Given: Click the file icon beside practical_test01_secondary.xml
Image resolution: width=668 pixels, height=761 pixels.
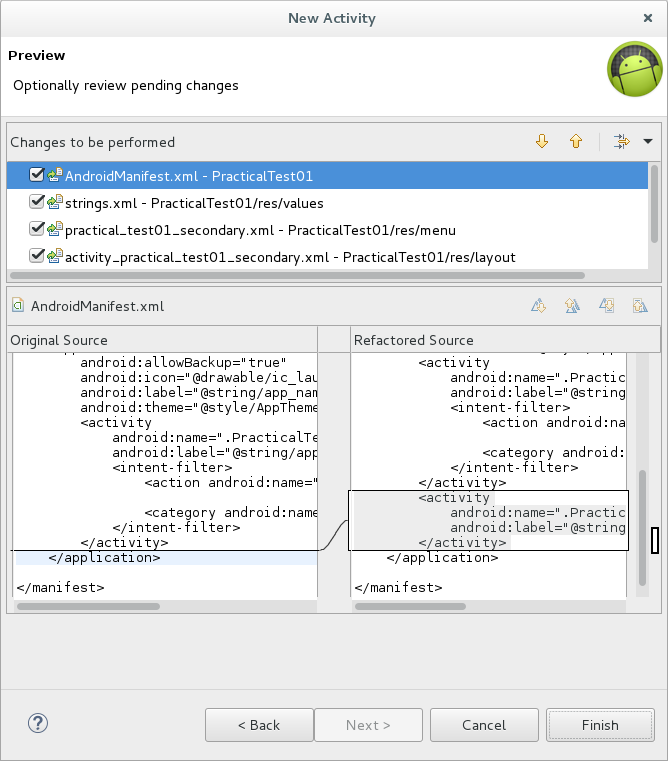Looking at the screenshot, I should point(55,229).
